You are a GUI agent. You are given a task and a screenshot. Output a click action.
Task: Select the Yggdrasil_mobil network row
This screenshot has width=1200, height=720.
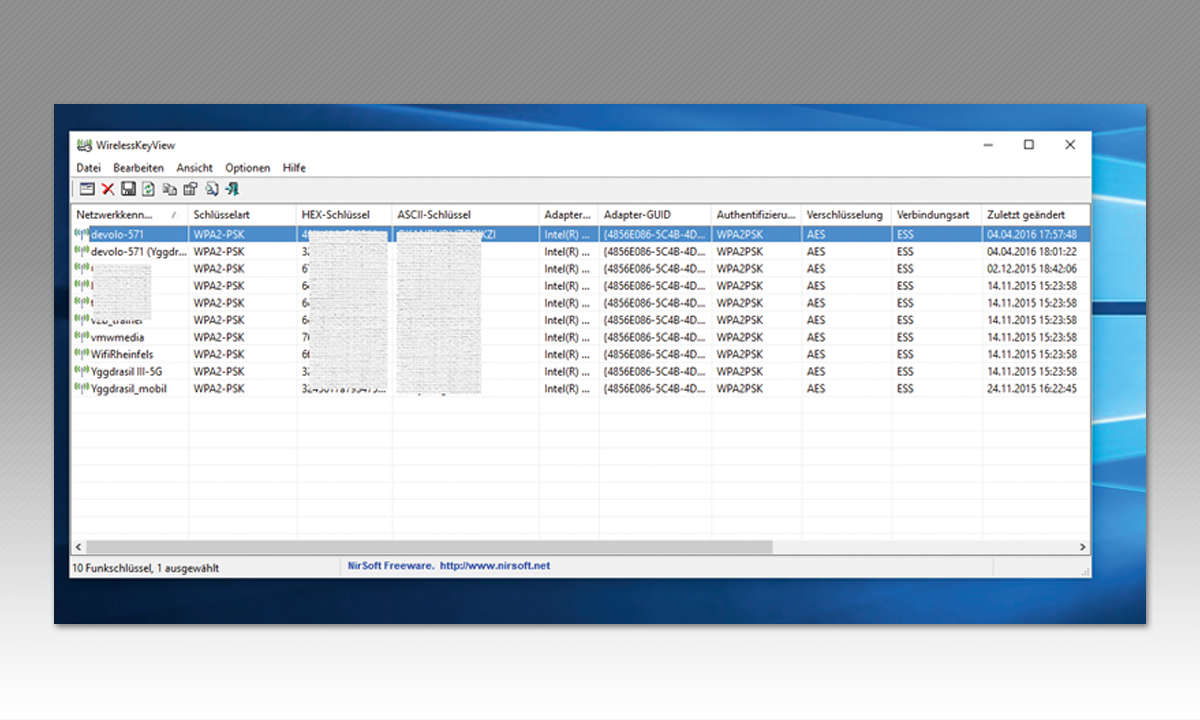point(580,388)
